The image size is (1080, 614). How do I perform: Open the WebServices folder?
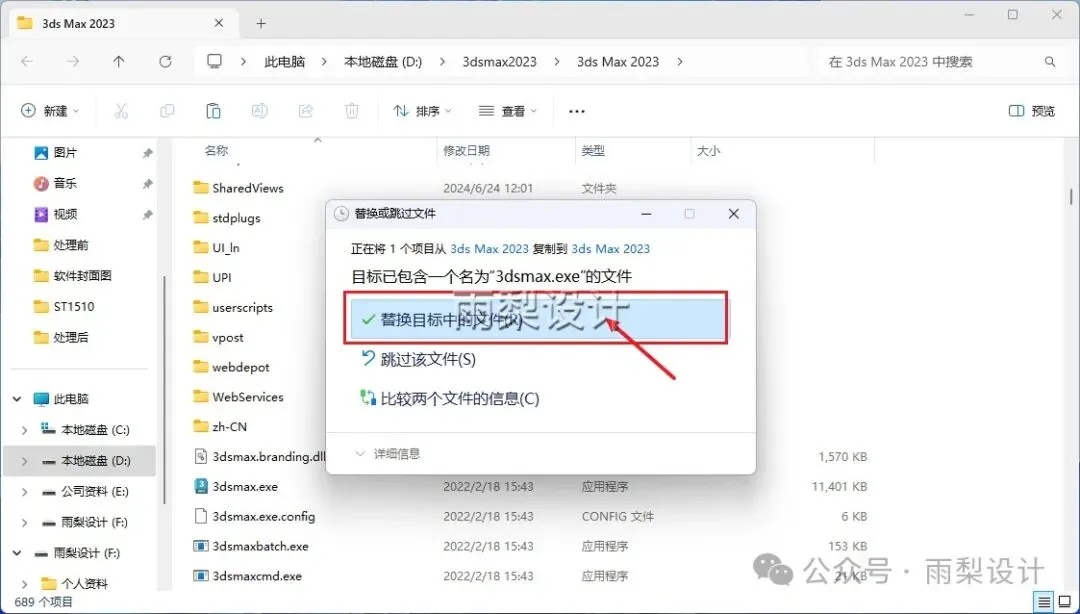pyautogui.click(x=247, y=397)
